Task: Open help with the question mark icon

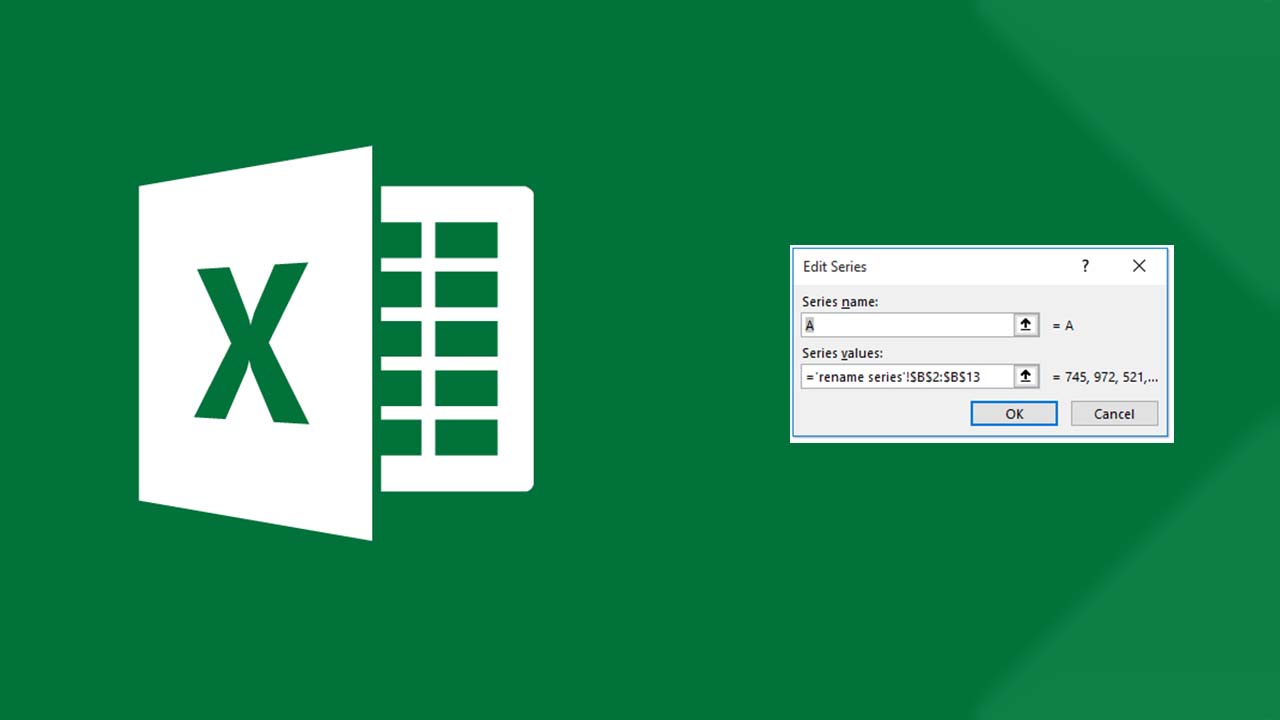Action: point(1085,266)
